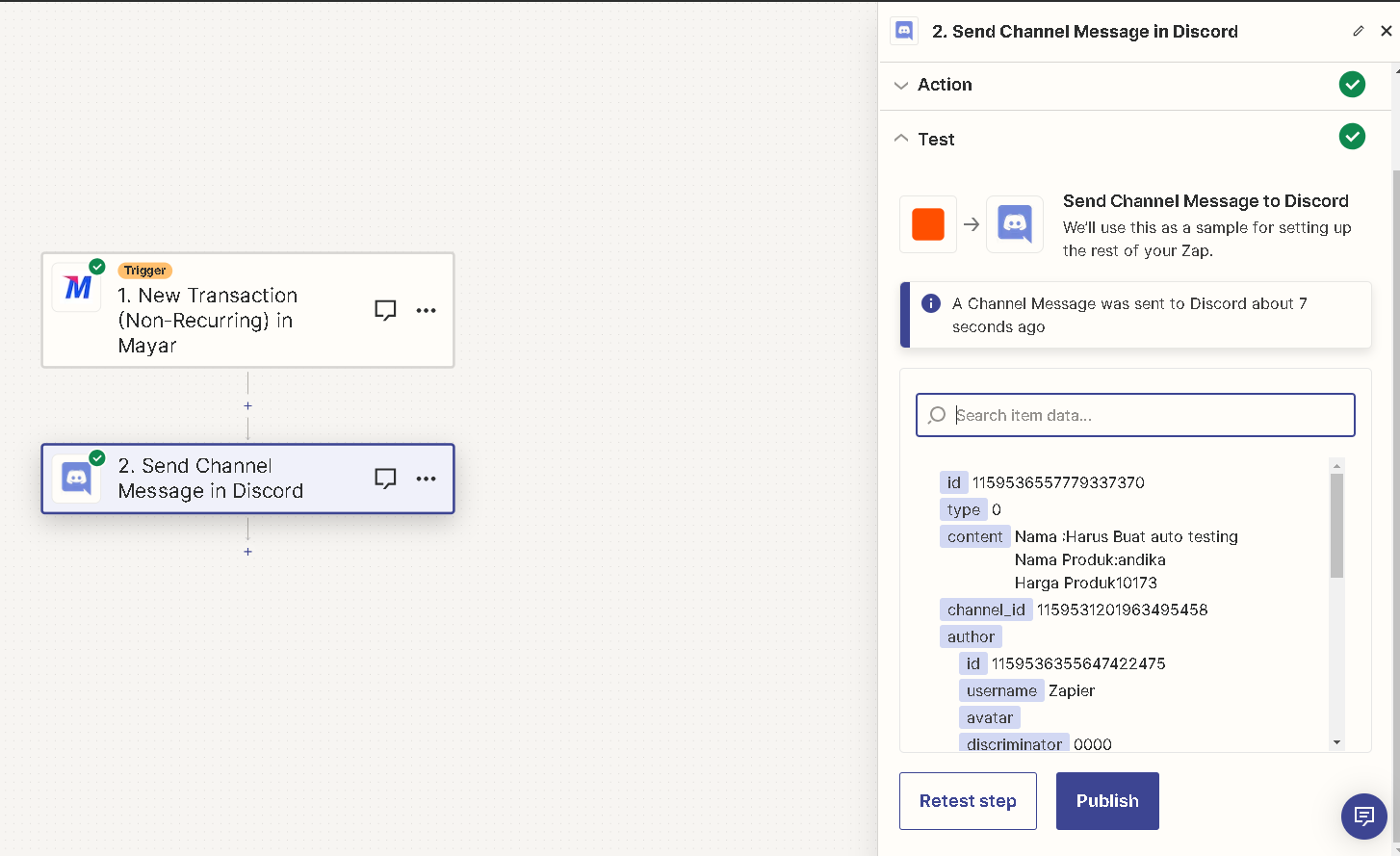Click the Discord destination icon in Test
The image size is (1400, 856).
[1015, 224]
